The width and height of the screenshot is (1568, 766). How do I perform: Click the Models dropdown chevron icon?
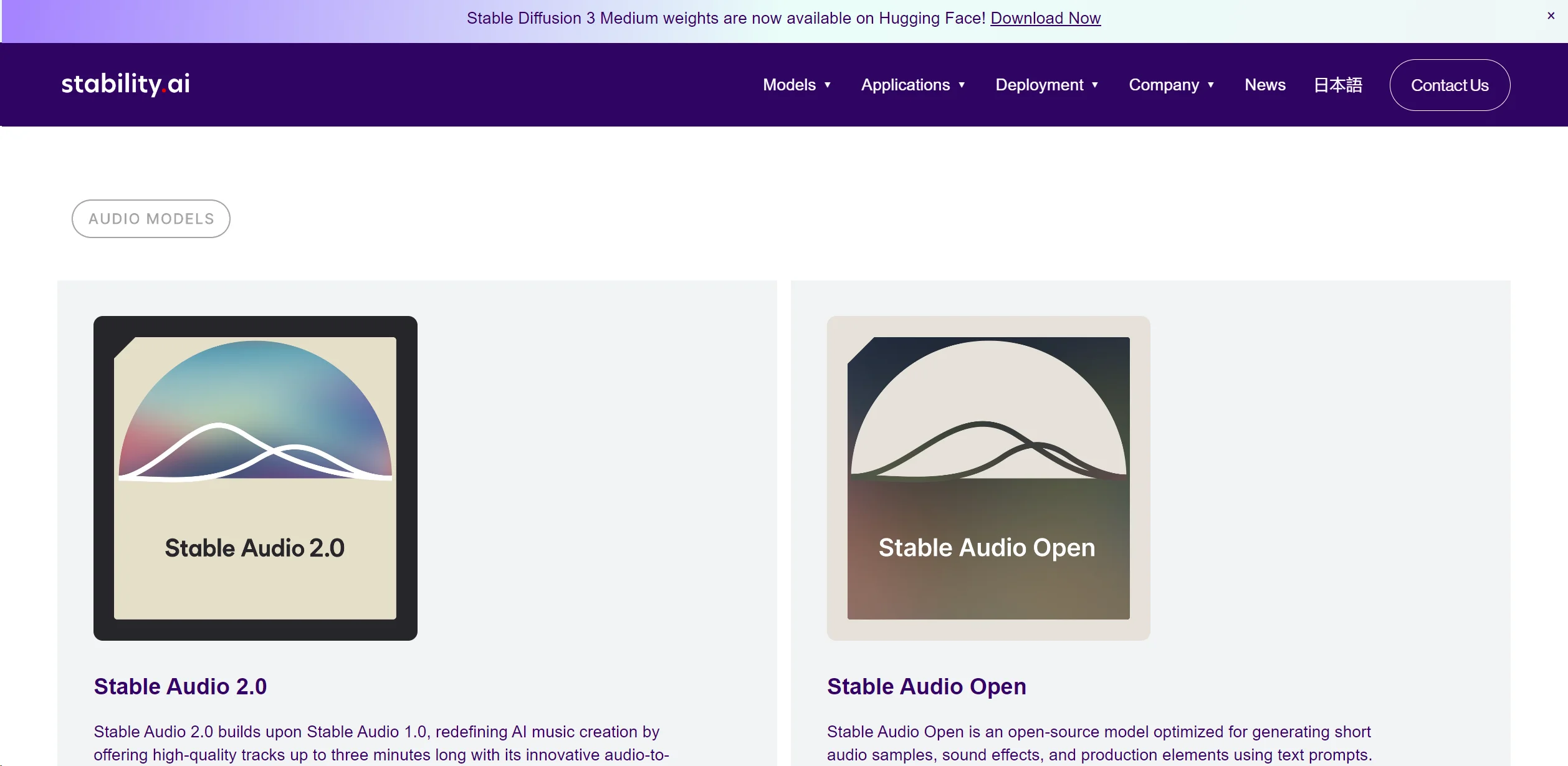828,85
